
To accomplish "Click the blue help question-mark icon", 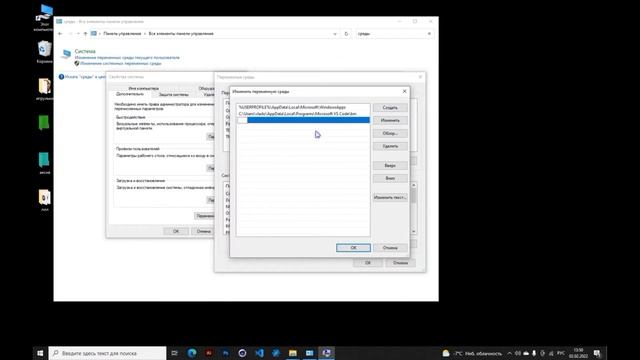I will coord(61,77).
